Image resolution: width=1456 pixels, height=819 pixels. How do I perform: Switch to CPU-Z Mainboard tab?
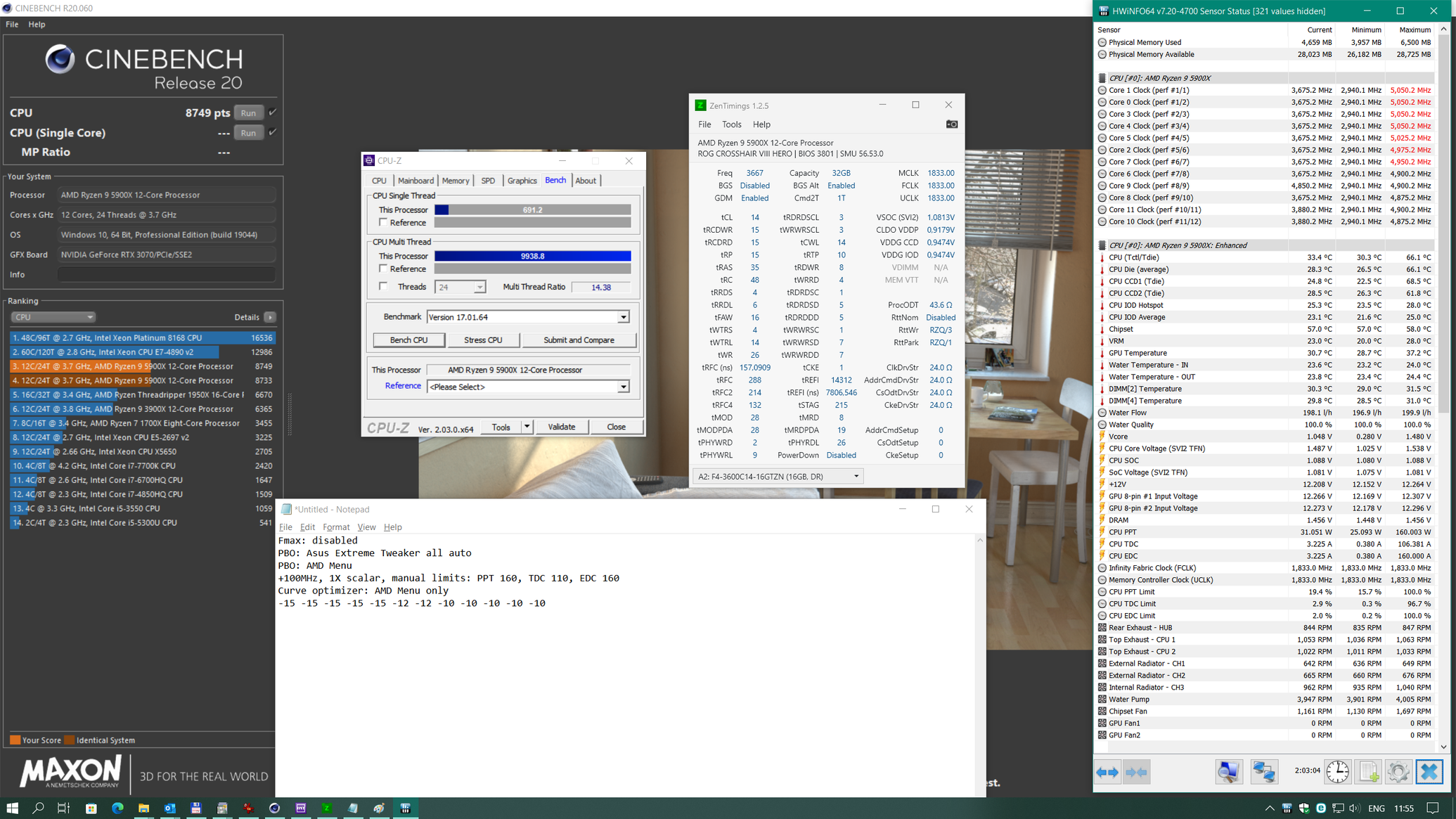point(415,181)
